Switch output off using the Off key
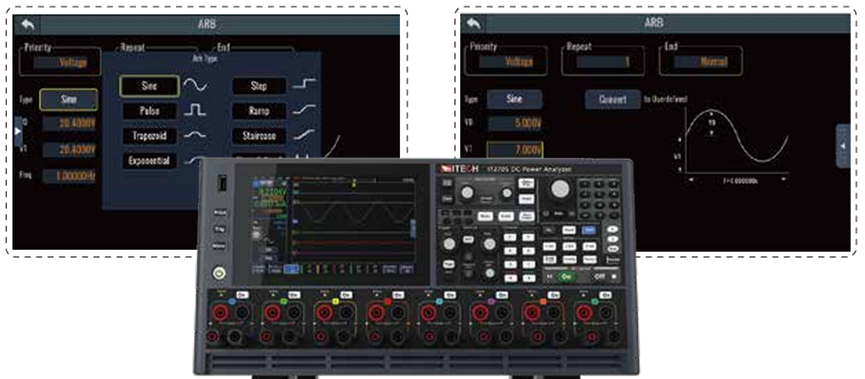This screenshot has height=379, width=865. click(x=601, y=275)
